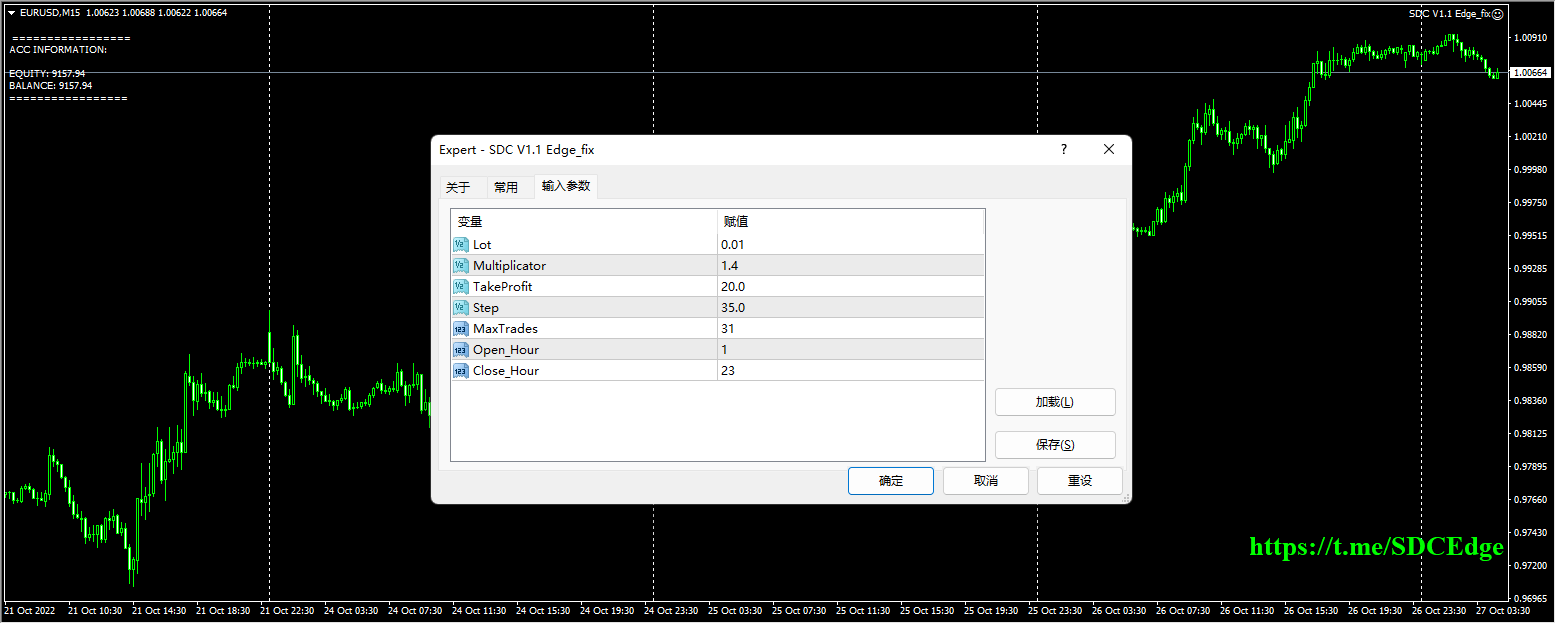Switch to the 关于 tab
1556x624 pixels.
pyautogui.click(x=458, y=186)
